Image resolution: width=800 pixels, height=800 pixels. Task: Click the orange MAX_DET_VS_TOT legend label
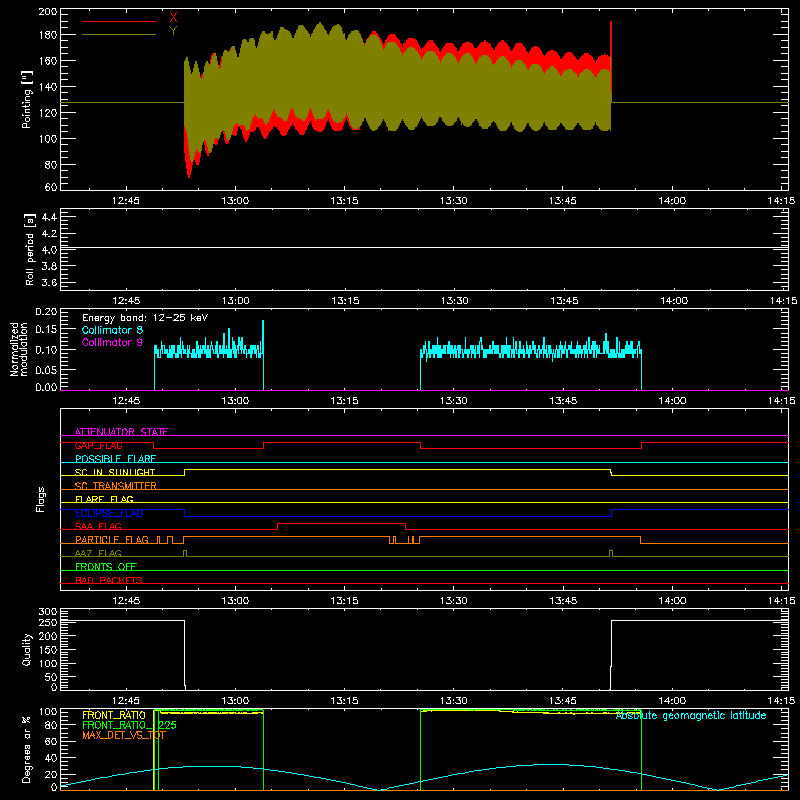pos(124,735)
